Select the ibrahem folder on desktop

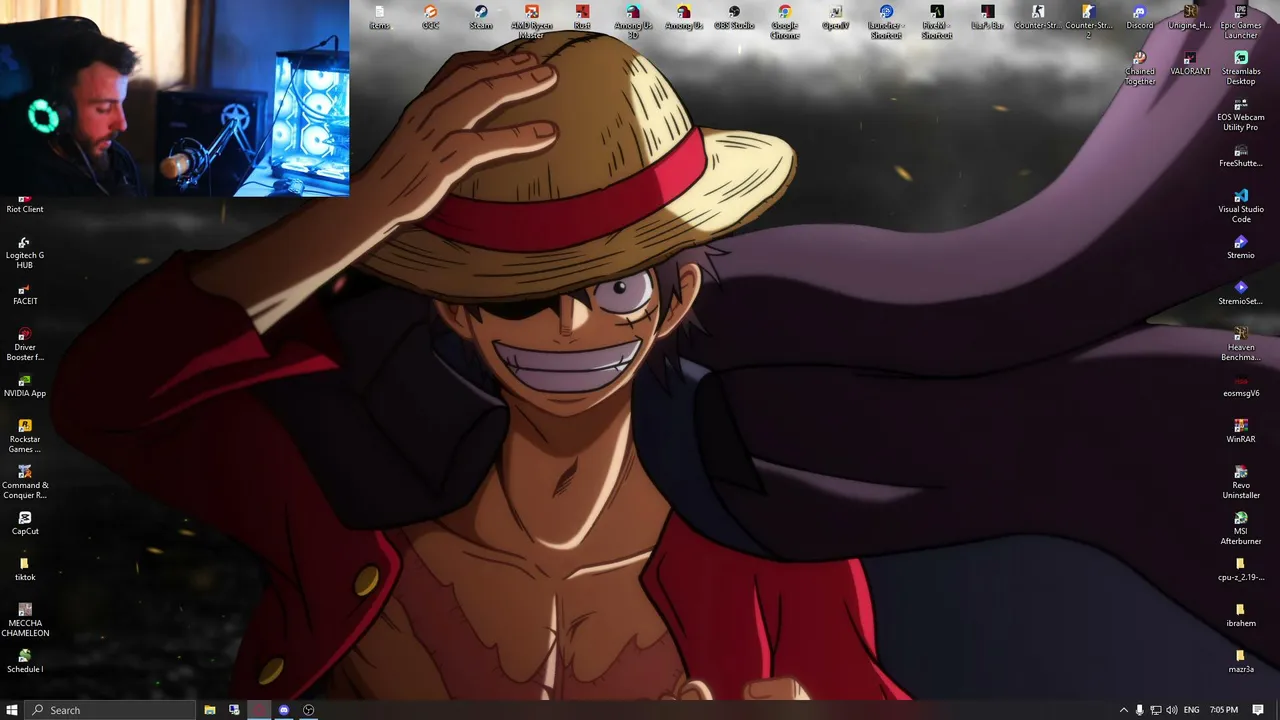pyautogui.click(x=1241, y=615)
